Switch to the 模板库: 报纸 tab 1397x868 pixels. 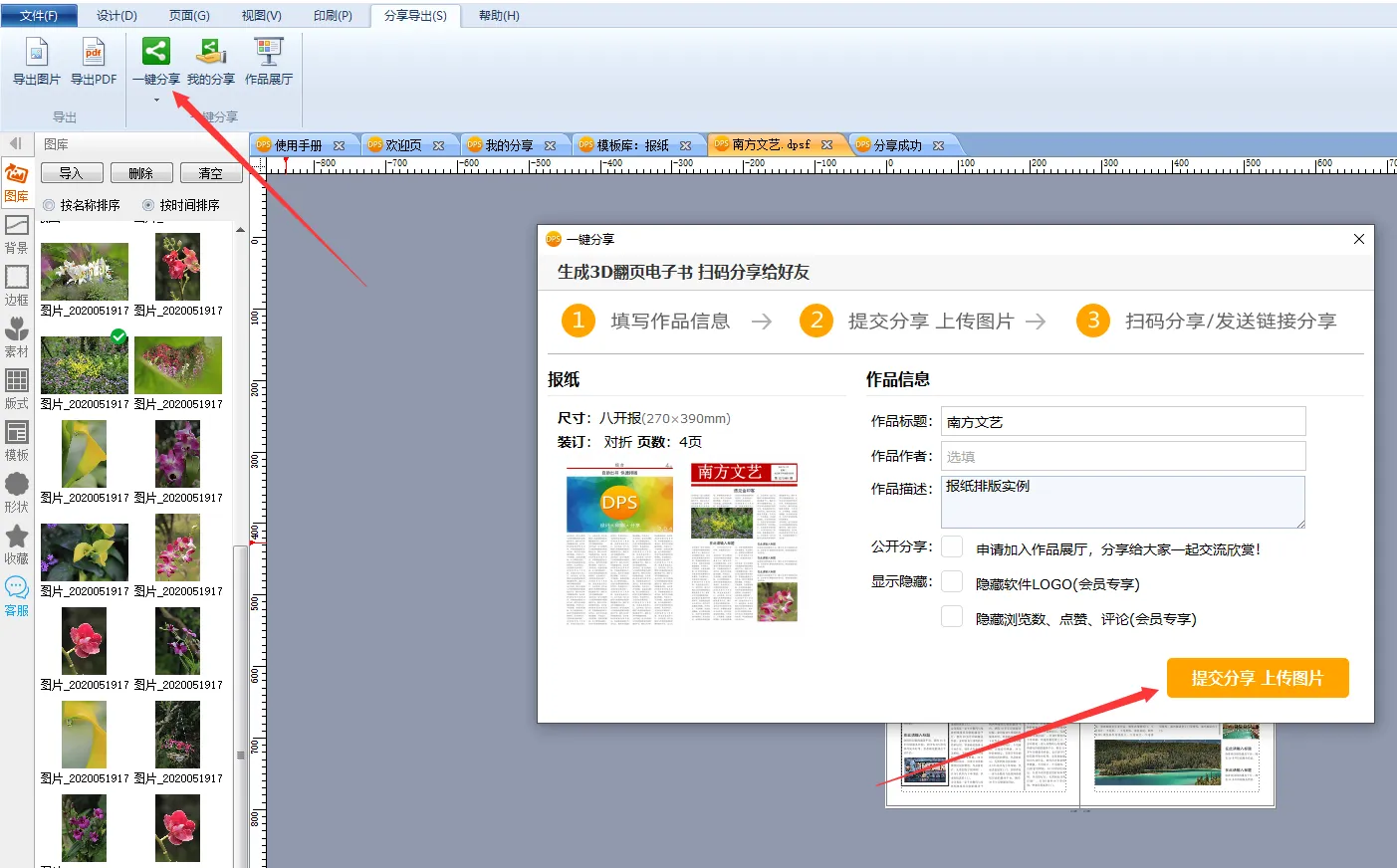tap(632, 145)
